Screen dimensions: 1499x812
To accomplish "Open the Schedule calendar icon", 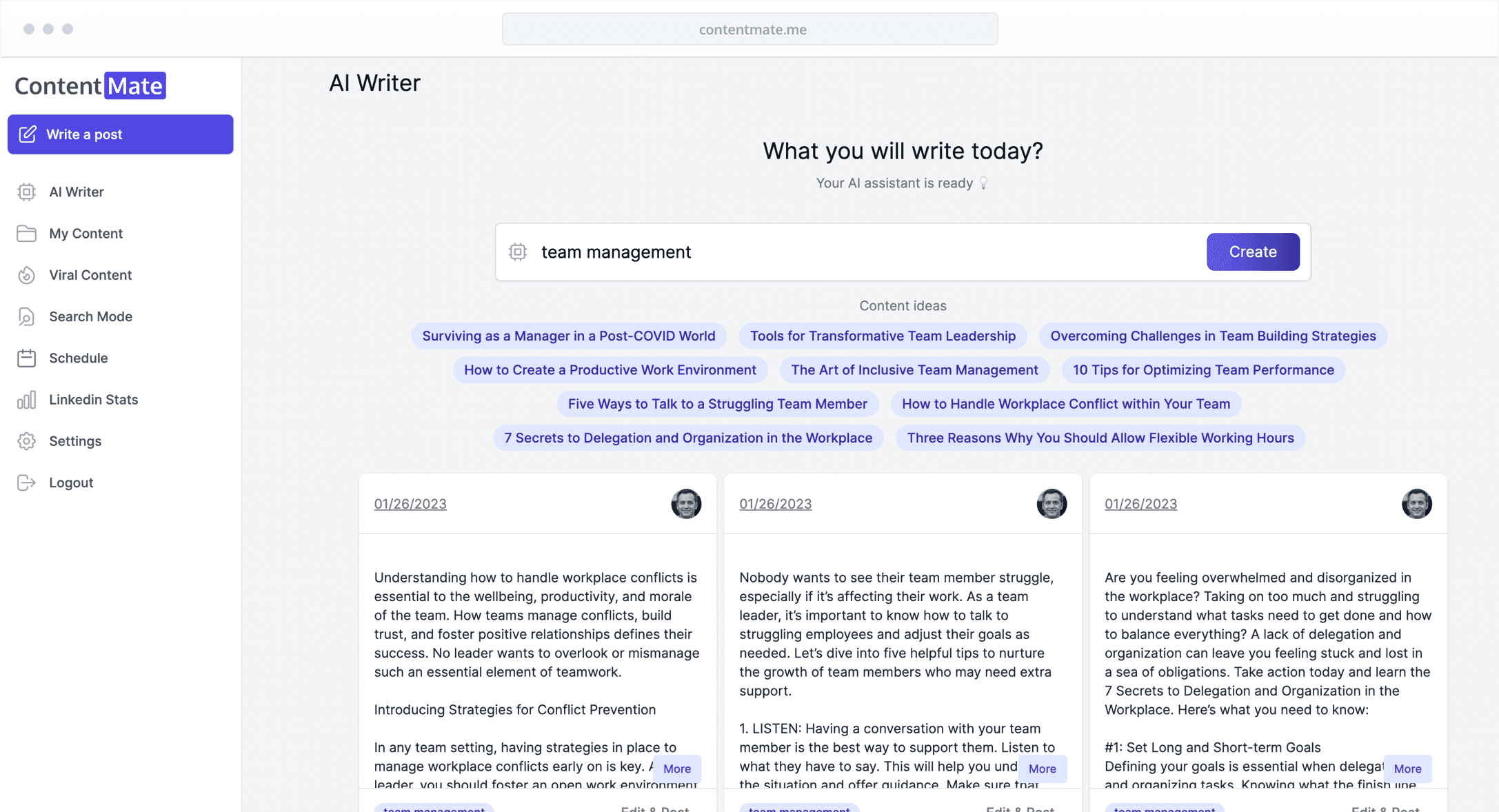I will tap(26, 358).
